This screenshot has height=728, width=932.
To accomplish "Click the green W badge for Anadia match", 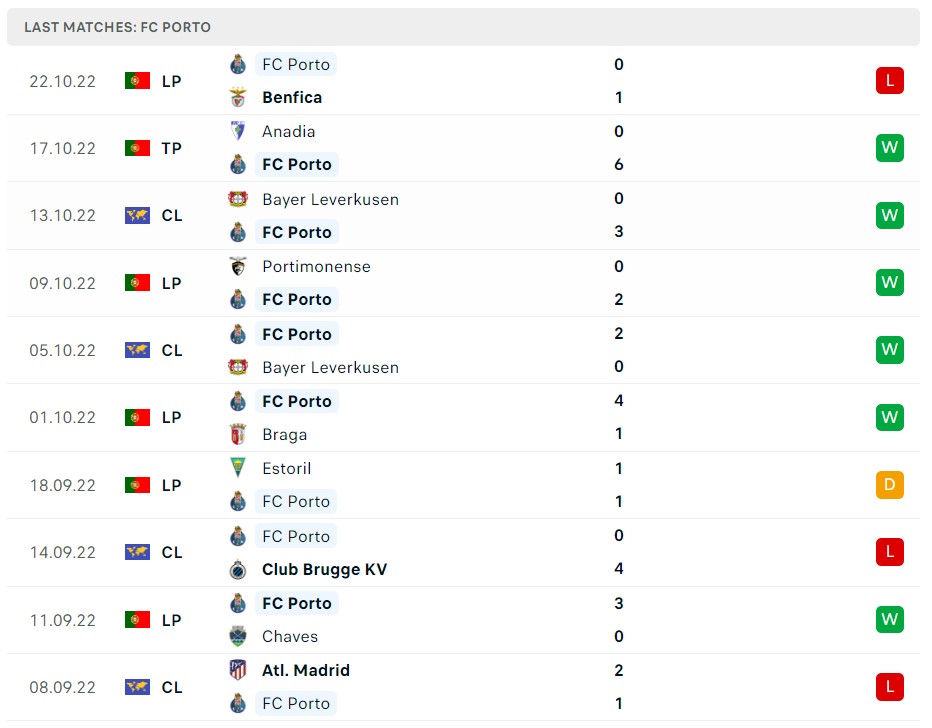I will [x=889, y=147].
